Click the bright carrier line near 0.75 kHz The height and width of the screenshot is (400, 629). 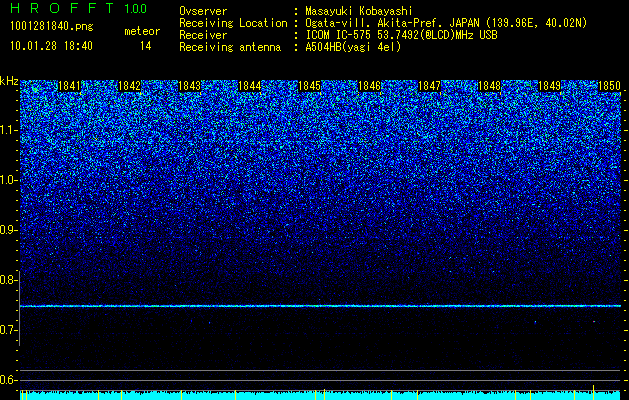pos(320,306)
